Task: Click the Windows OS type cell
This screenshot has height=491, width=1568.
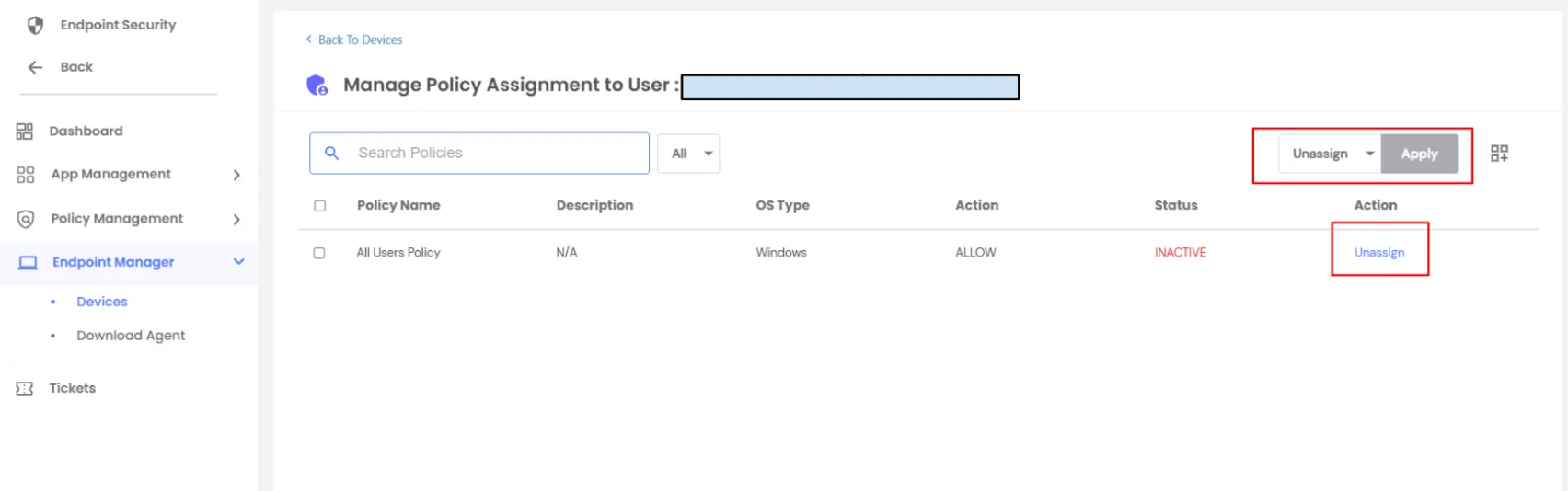Action: [781, 253]
